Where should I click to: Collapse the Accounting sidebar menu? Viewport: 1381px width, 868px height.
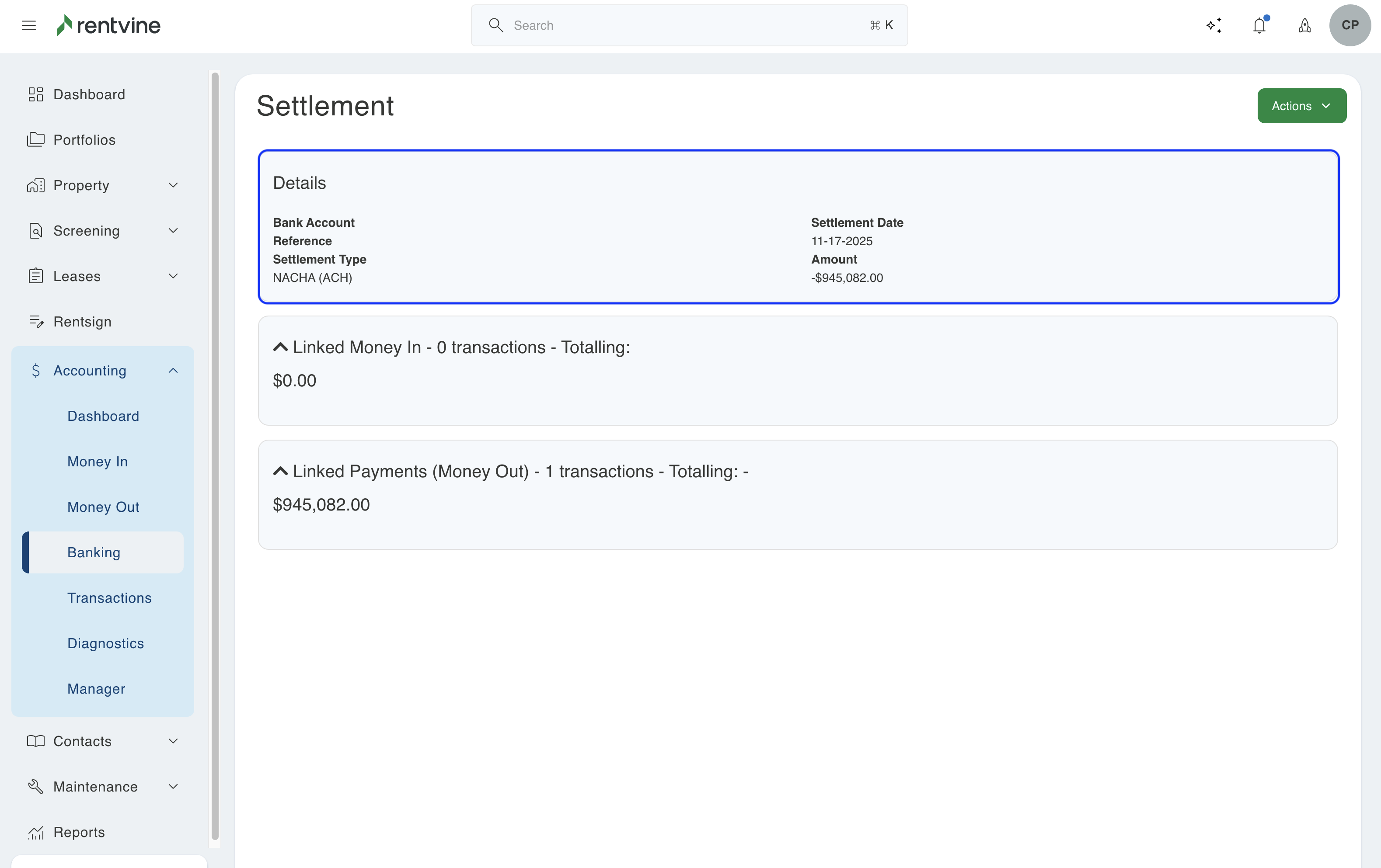(x=173, y=370)
